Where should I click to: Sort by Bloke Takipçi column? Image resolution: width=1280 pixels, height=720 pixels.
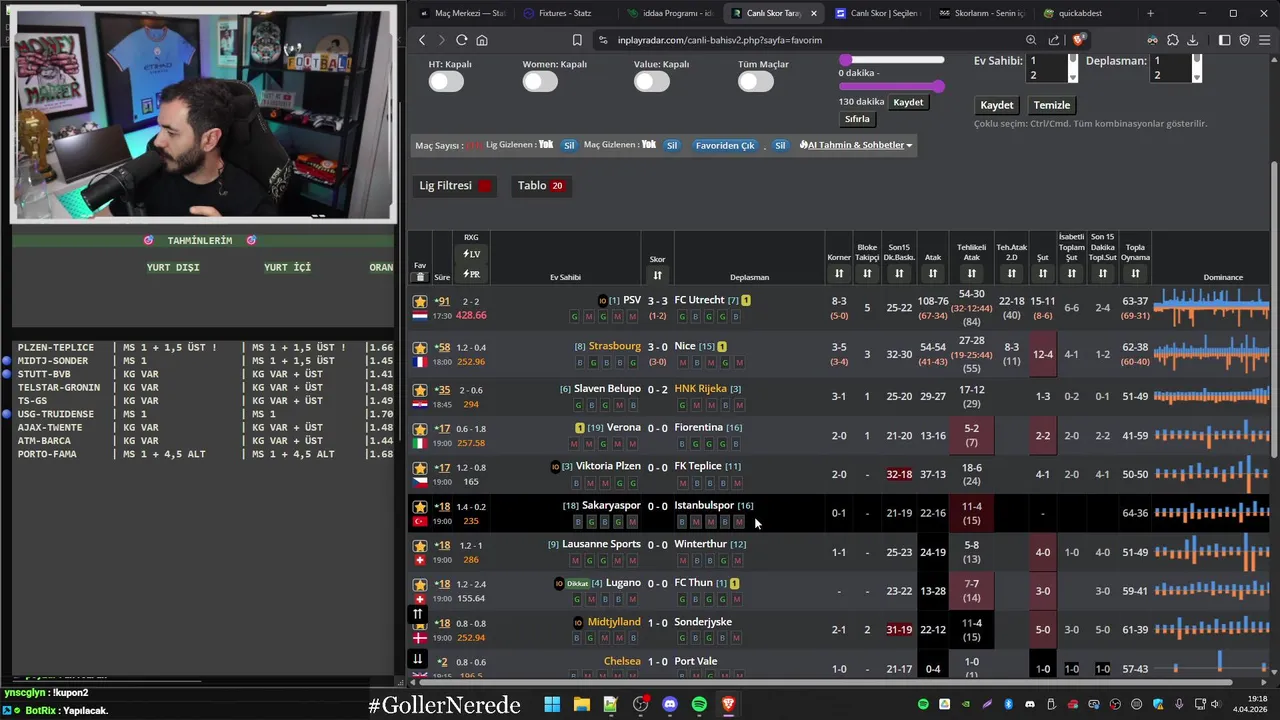click(x=867, y=273)
